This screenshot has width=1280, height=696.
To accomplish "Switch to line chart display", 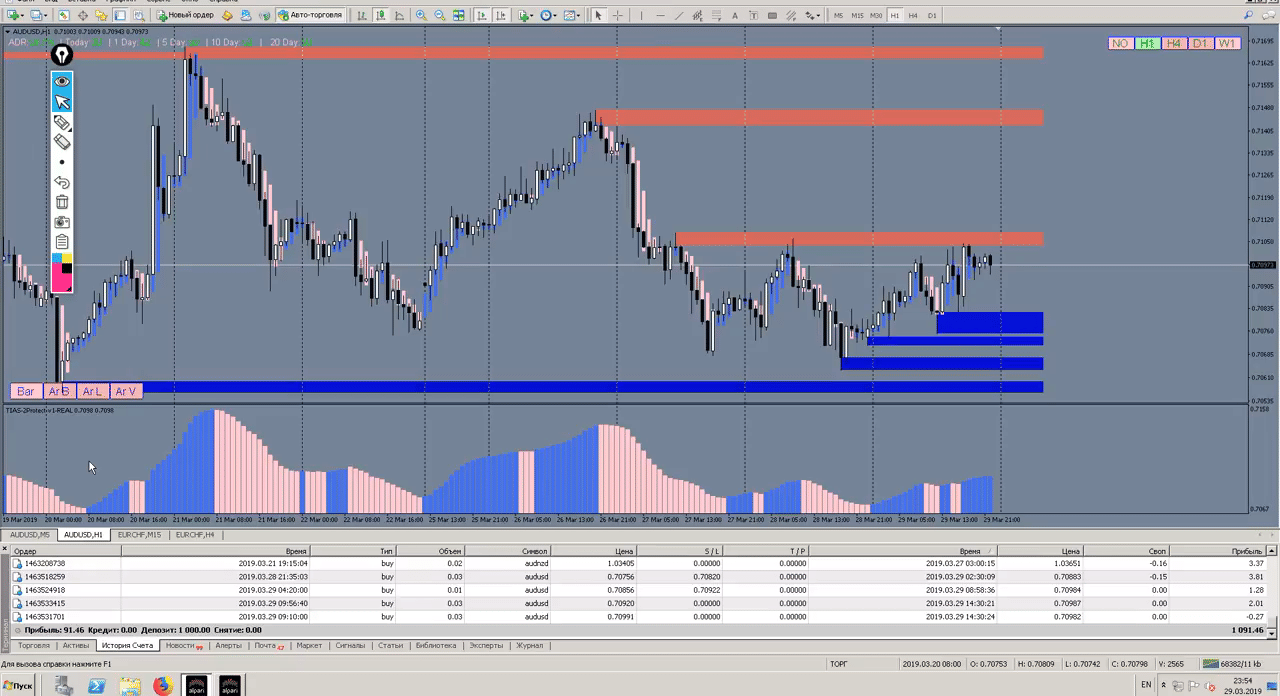I will 399,15.
